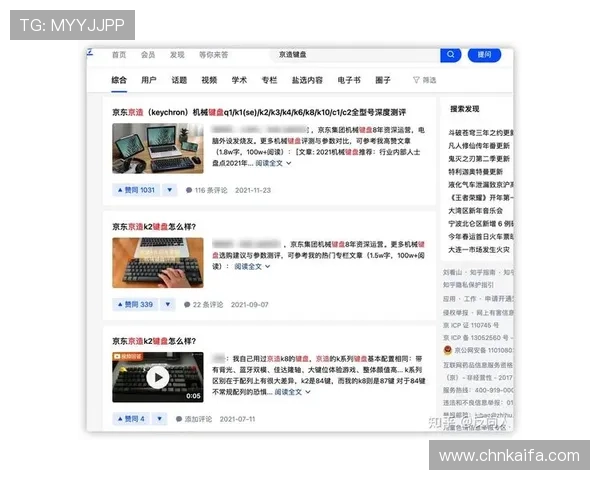This screenshot has width=600, height=480.
Task: Switch to the 视频 search tab
Action: [x=209, y=80]
